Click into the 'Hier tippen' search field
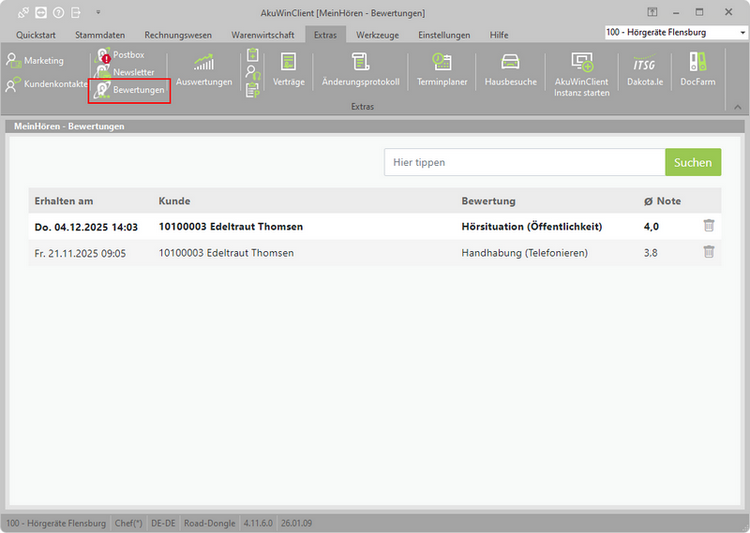The image size is (750, 533). click(524, 162)
